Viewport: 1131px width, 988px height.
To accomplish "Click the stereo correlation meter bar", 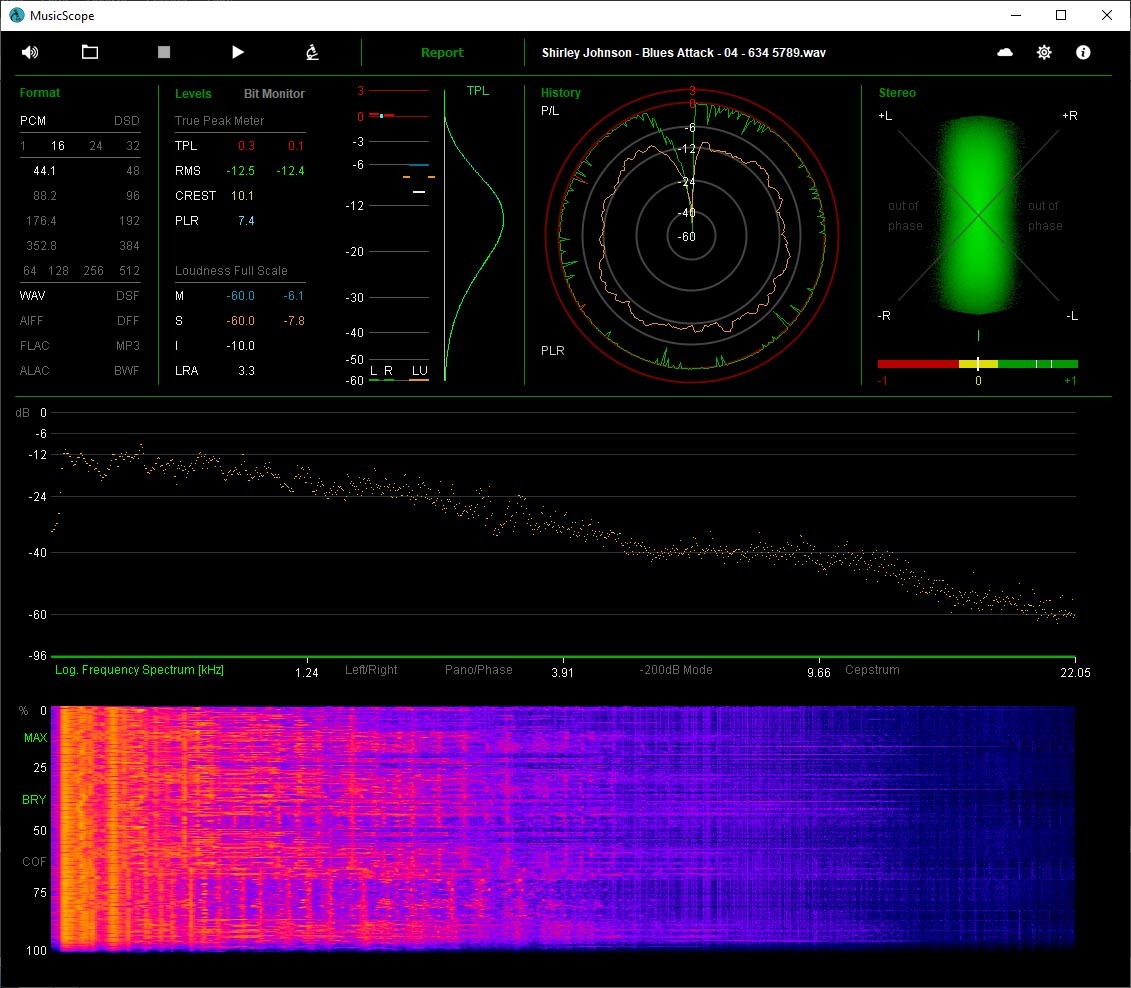I will 977,364.
